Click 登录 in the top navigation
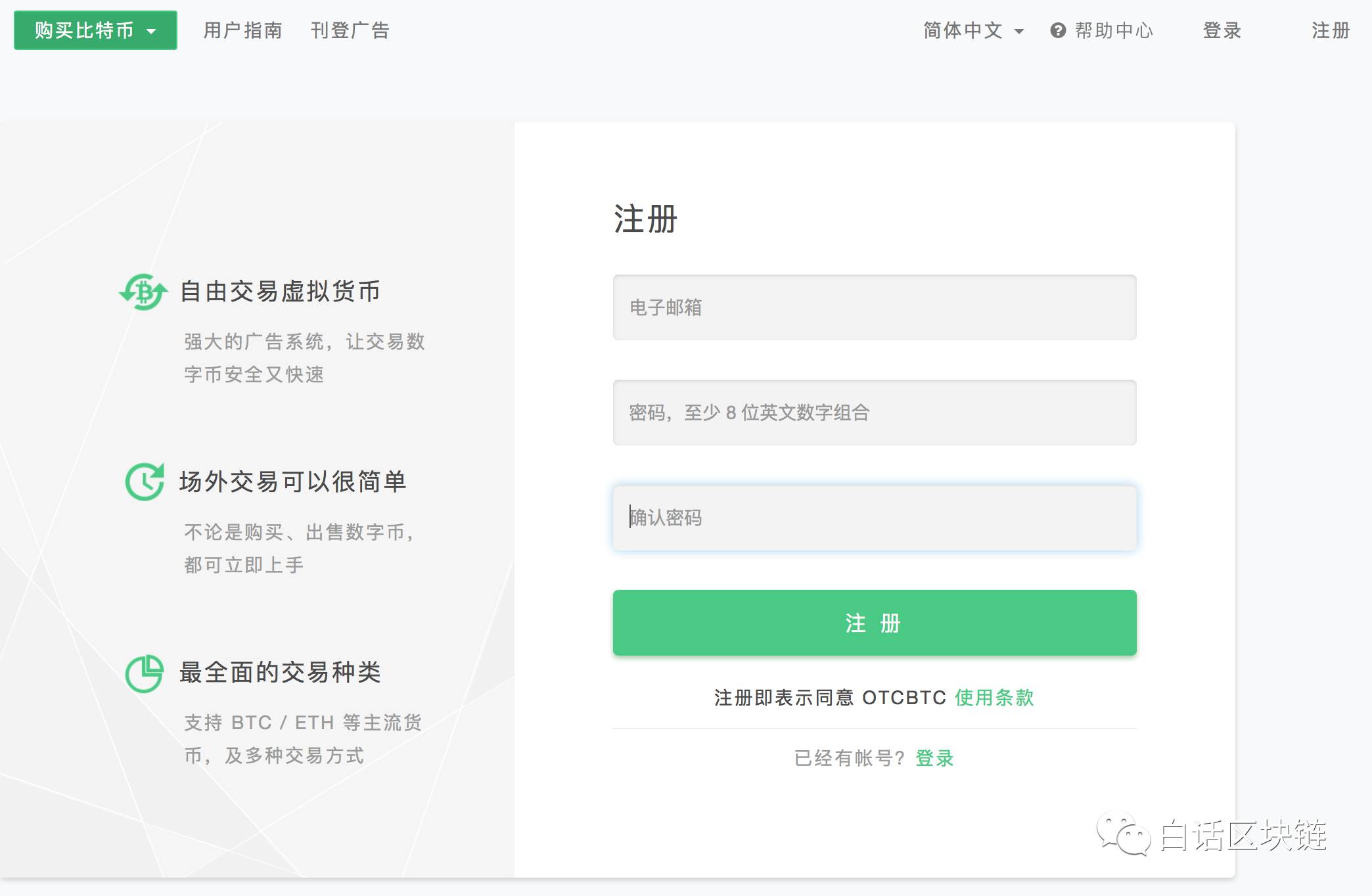The height and width of the screenshot is (896, 1372). click(1222, 30)
